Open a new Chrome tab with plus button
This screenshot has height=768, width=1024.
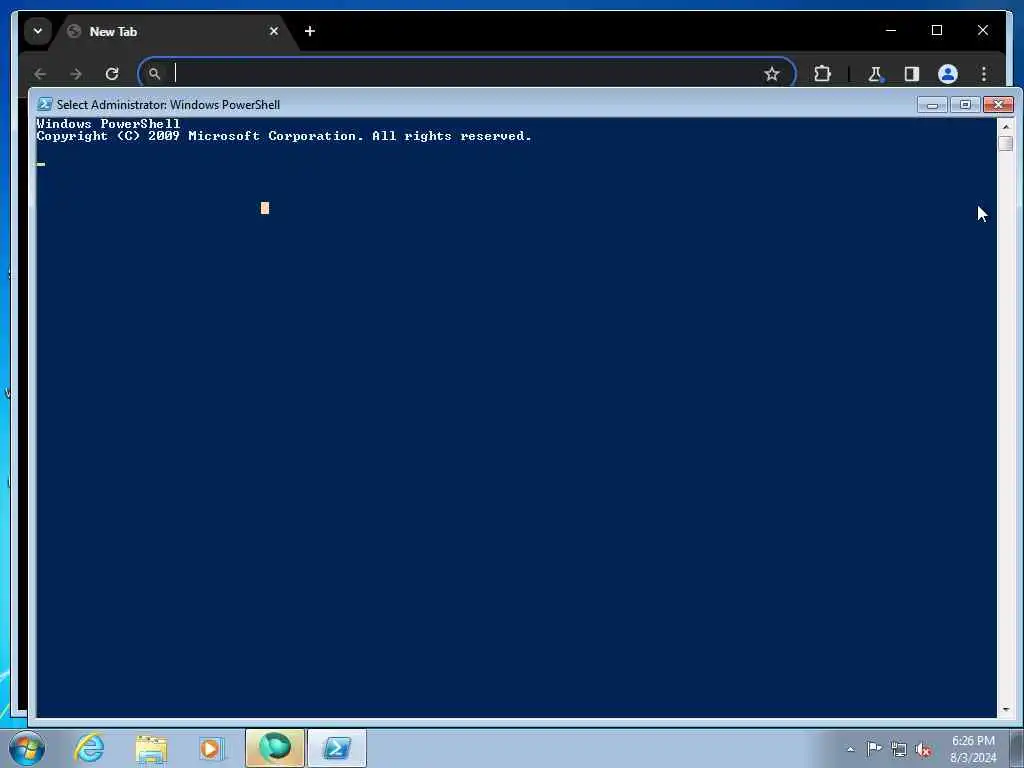(310, 31)
